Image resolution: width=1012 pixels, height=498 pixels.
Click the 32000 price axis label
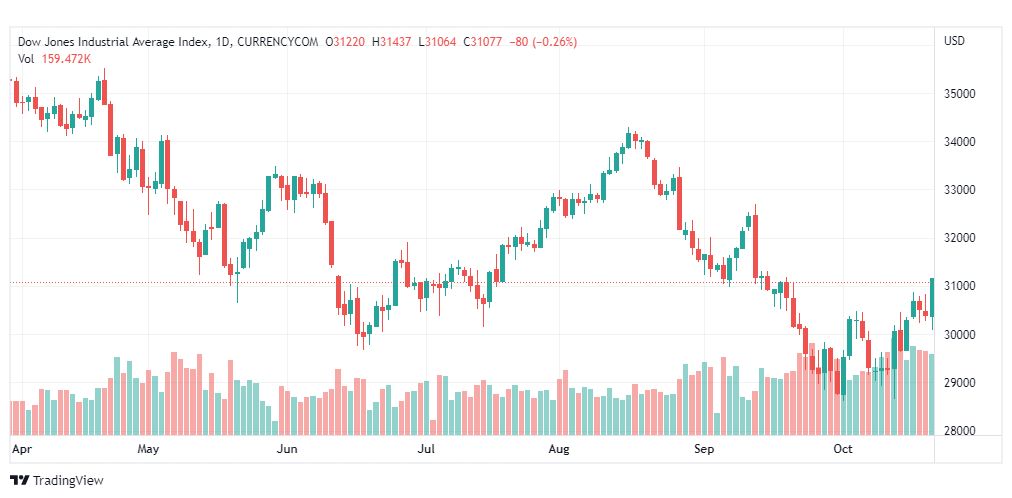pyautogui.click(x=959, y=238)
